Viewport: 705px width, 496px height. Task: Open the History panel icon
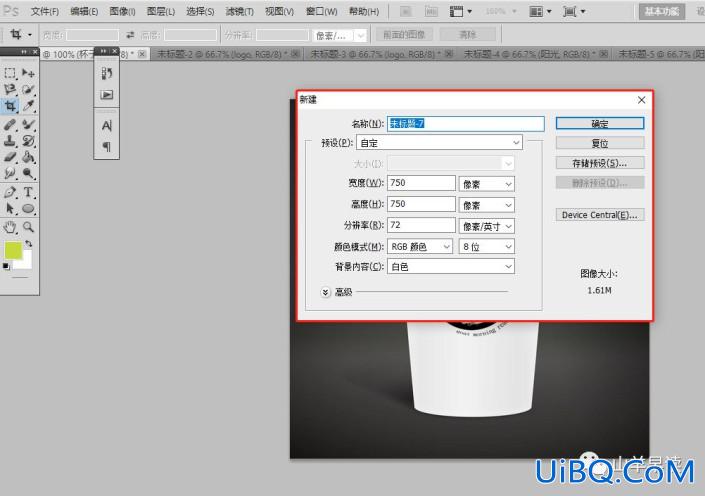[107, 73]
